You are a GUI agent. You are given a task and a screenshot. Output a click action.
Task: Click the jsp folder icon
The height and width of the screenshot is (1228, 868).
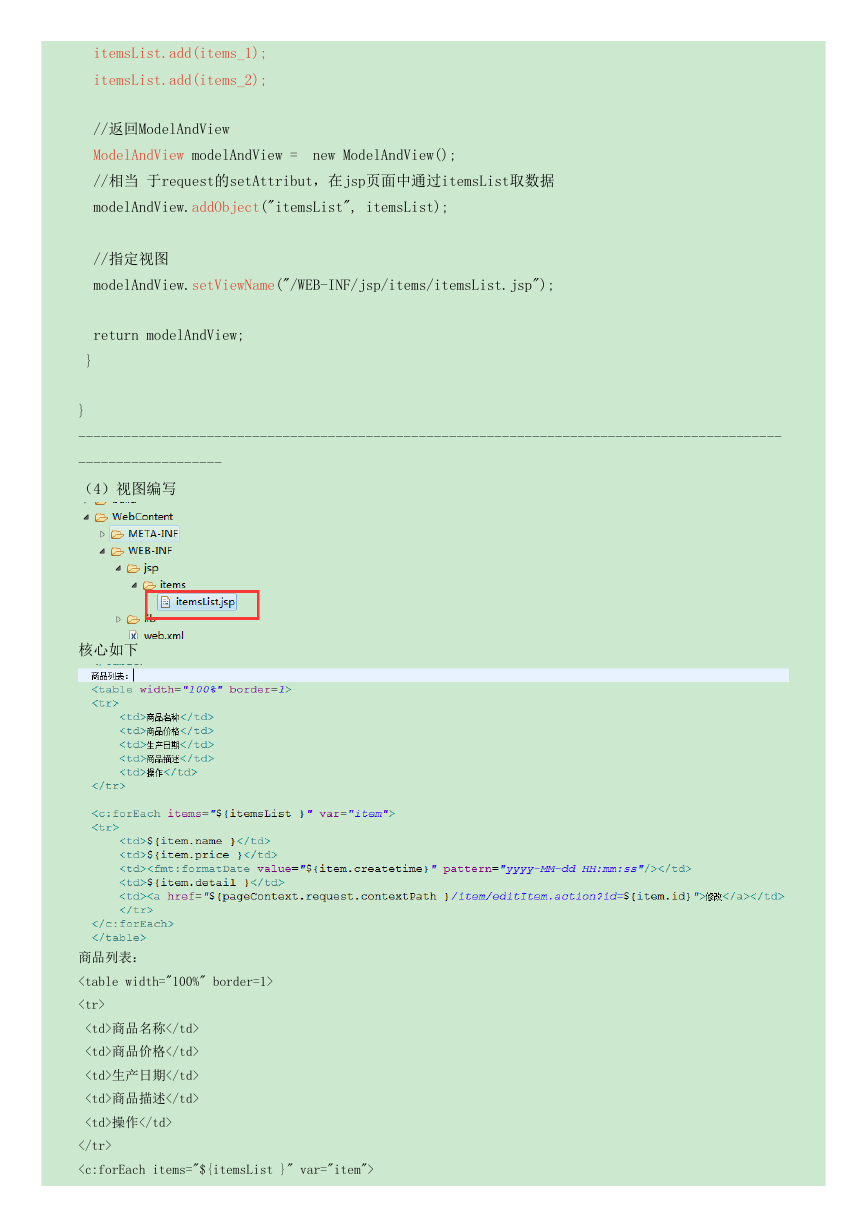pos(133,568)
